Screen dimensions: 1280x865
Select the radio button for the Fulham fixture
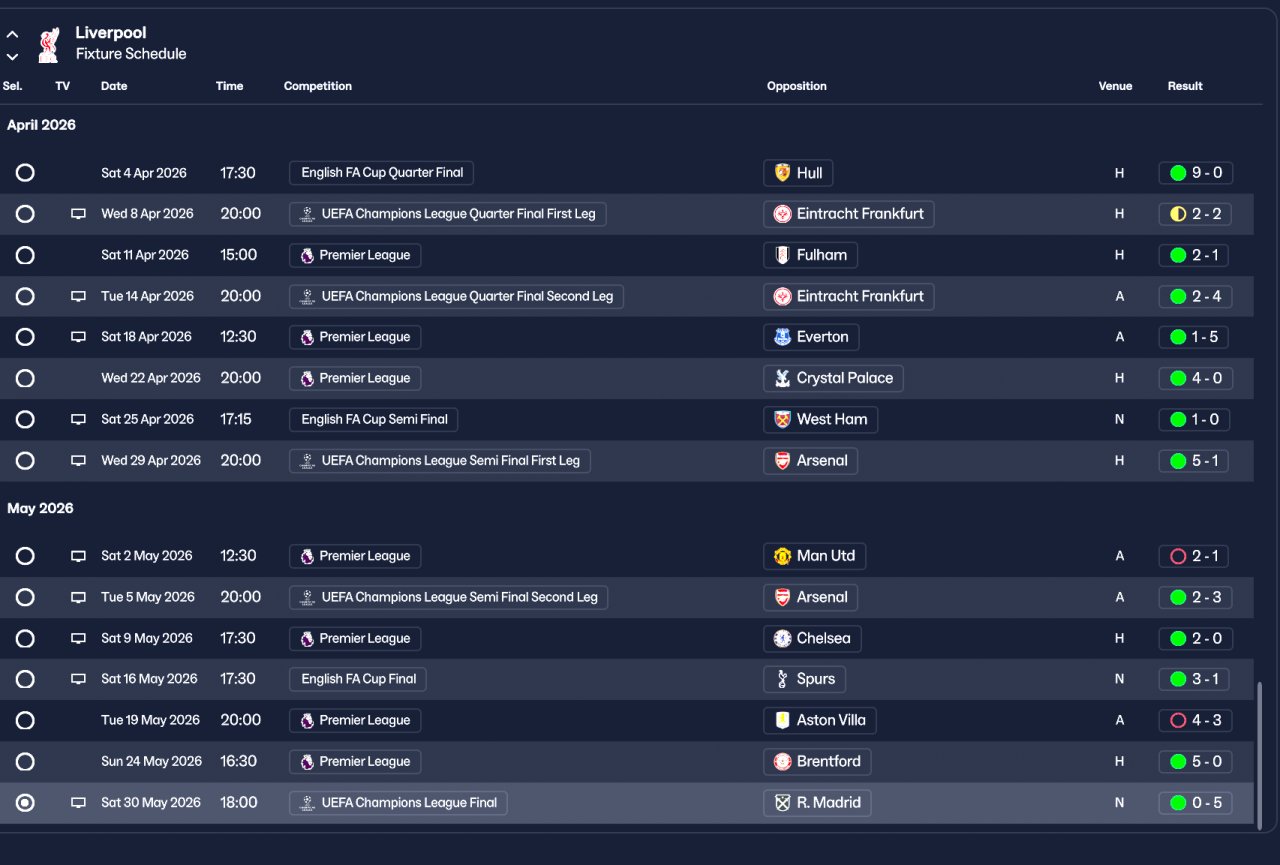[x=25, y=255]
